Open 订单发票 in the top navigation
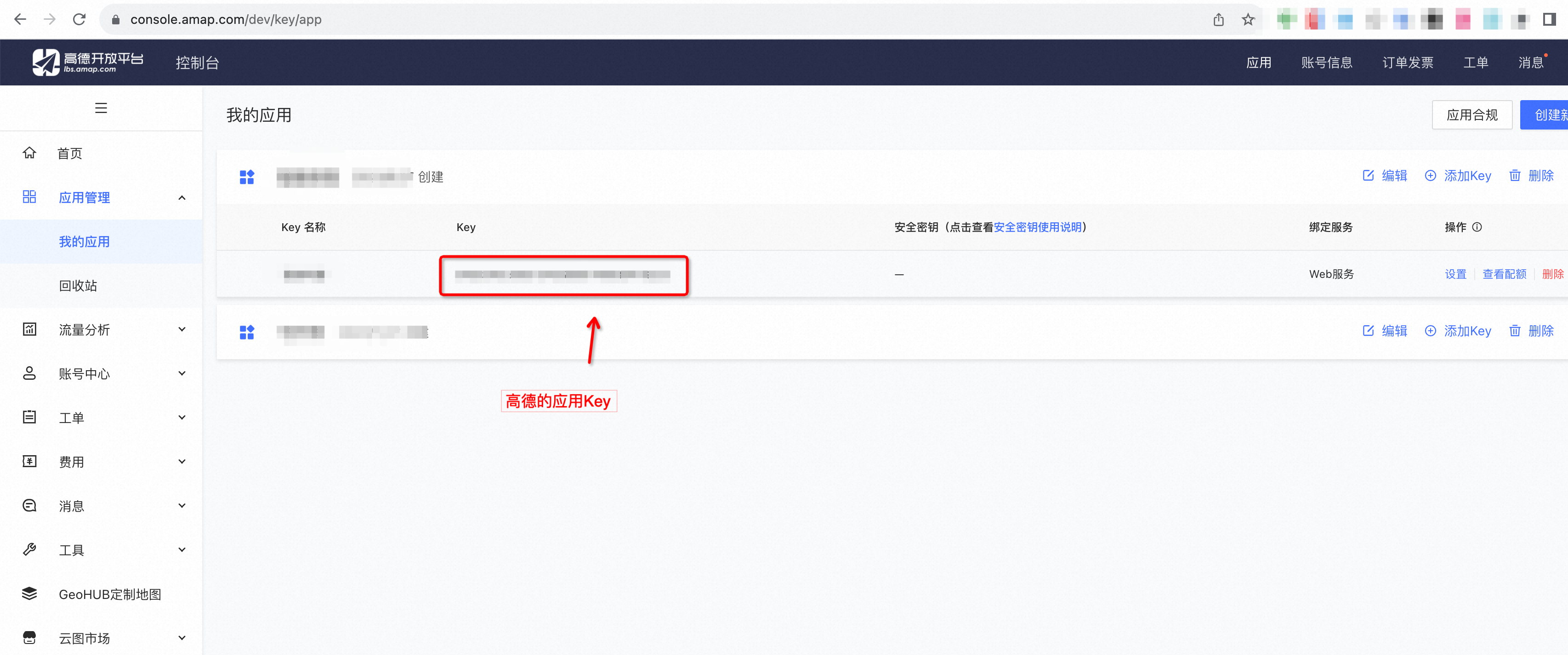This screenshot has width=1568, height=655. [1407, 62]
